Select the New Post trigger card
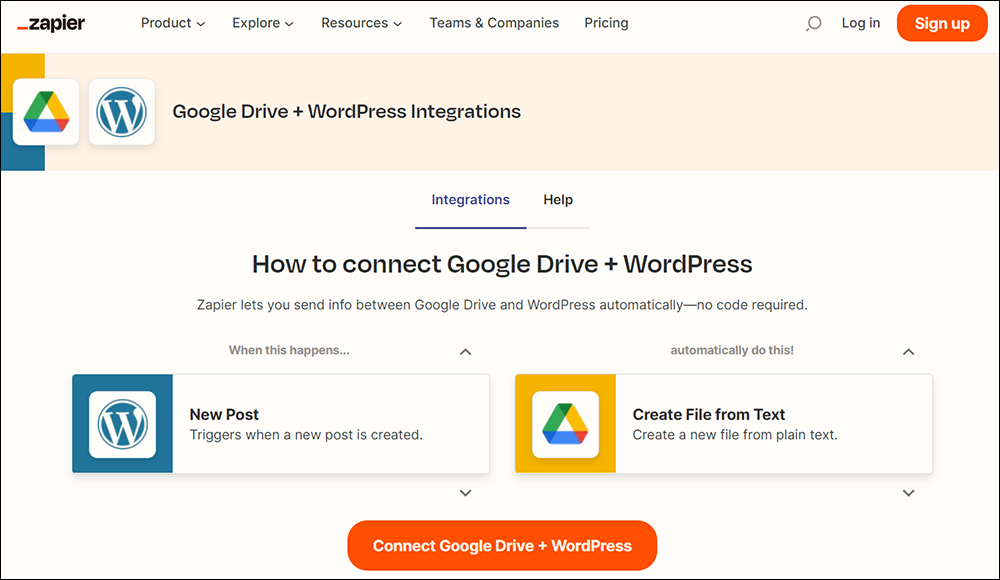 [x=281, y=424]
